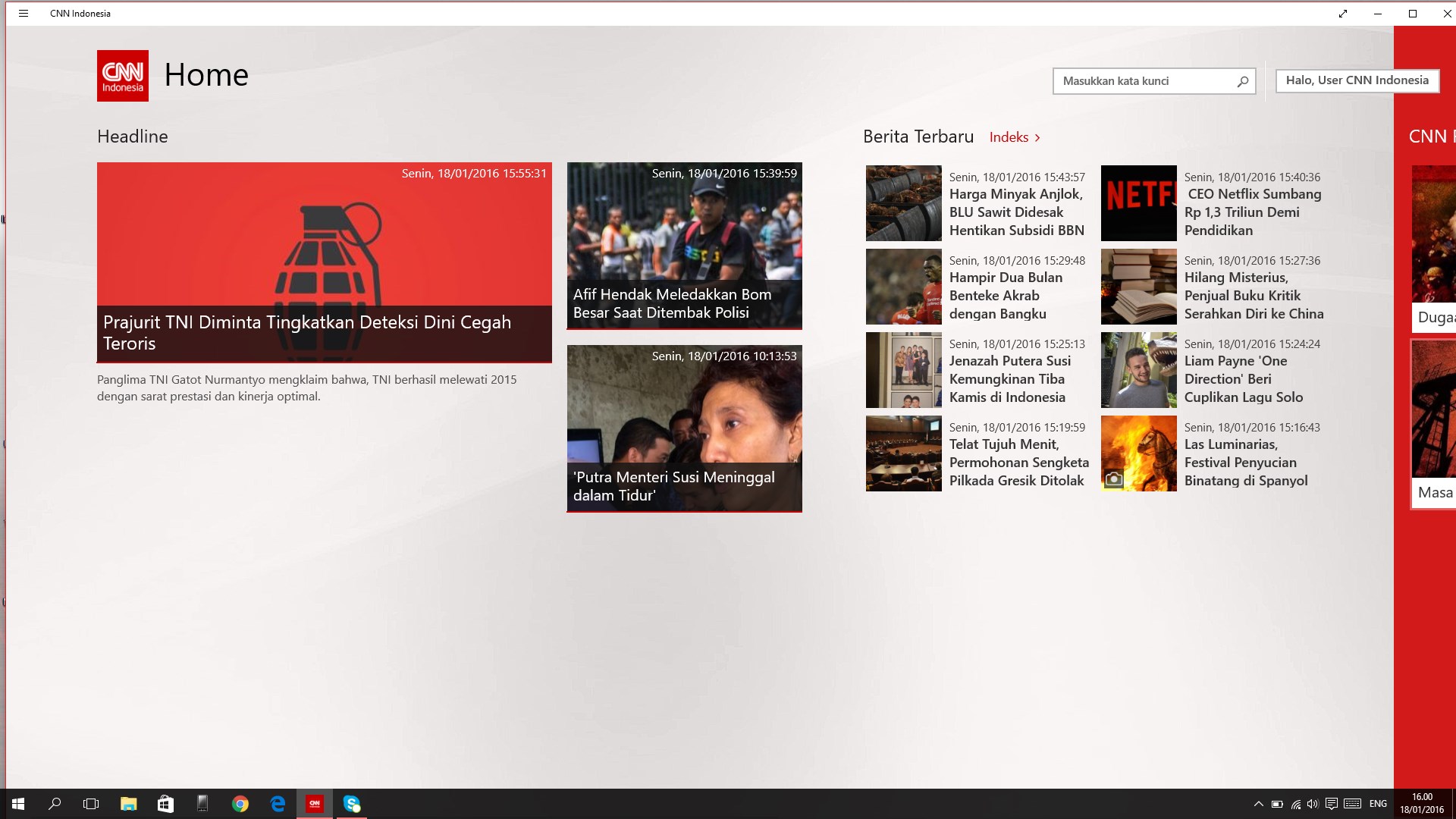Image resolution: width=1456 pixels, height=819 pixels.
Task: Click the CNN Indonesia taskbar icon
Action: coord(314,804)
